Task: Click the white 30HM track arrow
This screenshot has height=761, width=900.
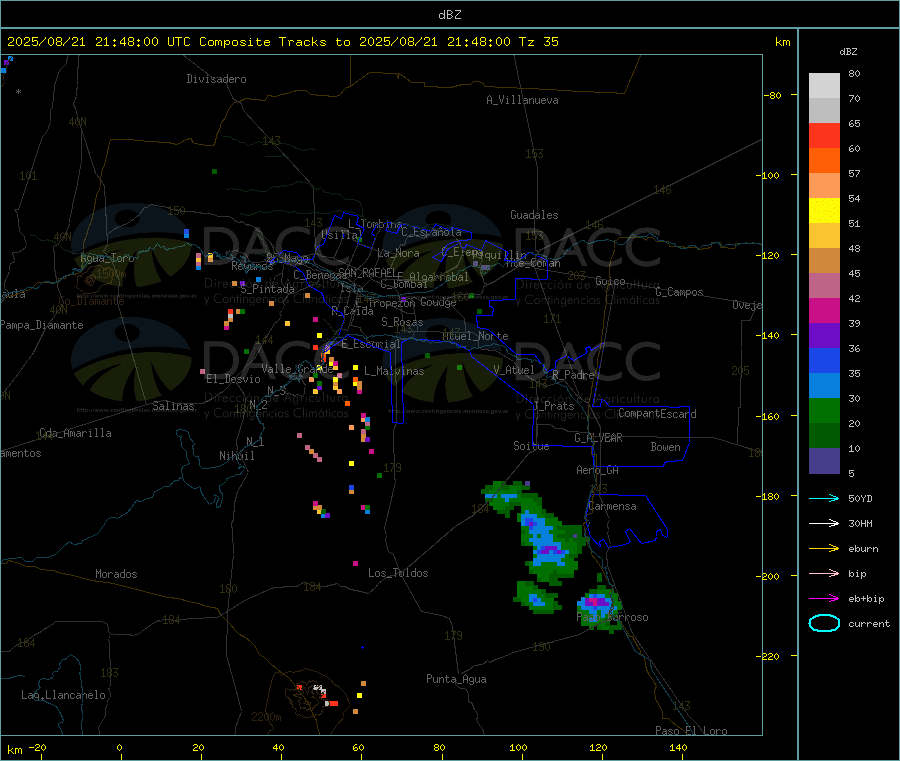Action: click(824, 523)
